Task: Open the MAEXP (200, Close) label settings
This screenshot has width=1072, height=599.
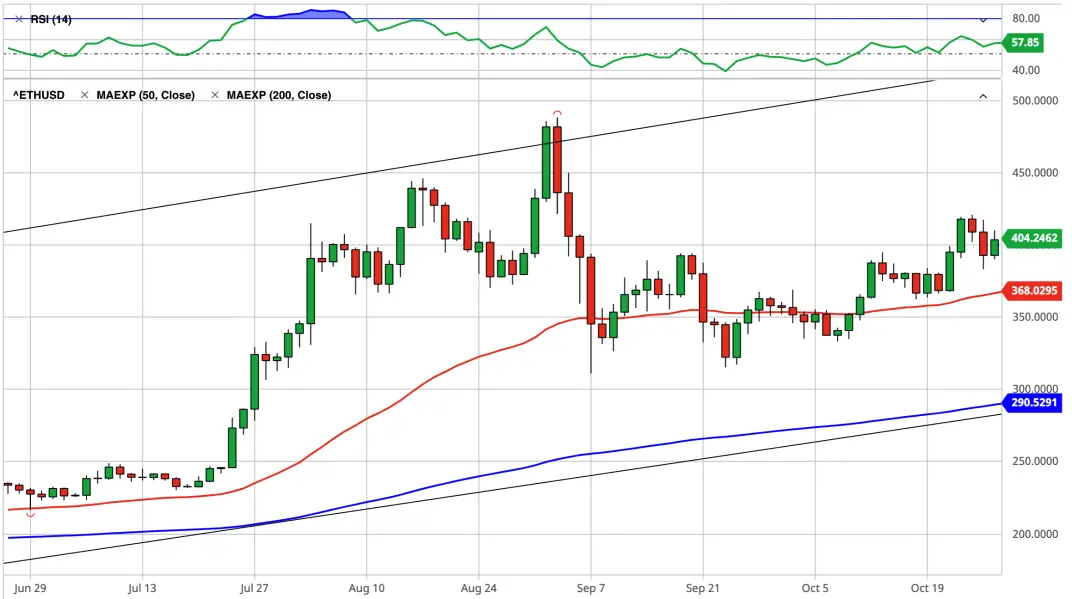Action: tap(279, 95)
